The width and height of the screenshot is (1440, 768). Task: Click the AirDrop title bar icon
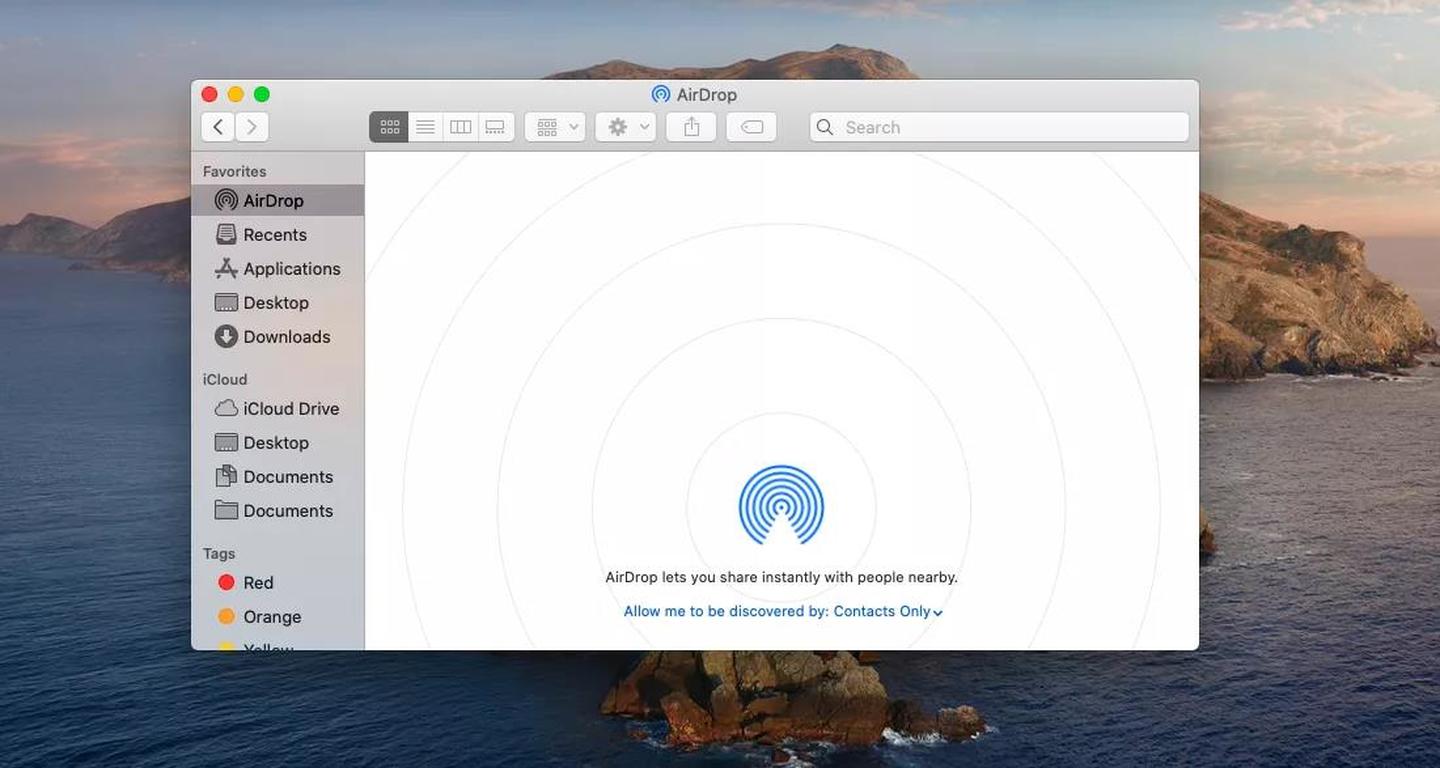click(x=660, y=94)
